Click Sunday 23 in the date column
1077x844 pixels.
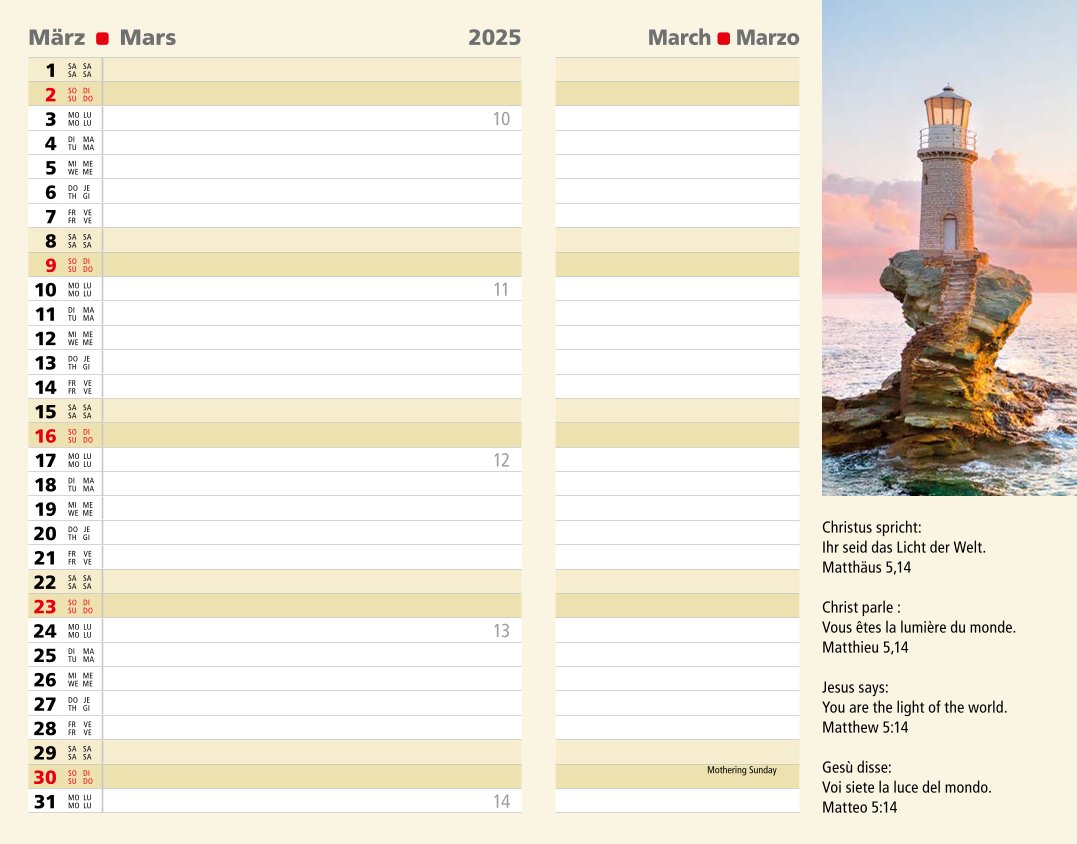point(46,606)
